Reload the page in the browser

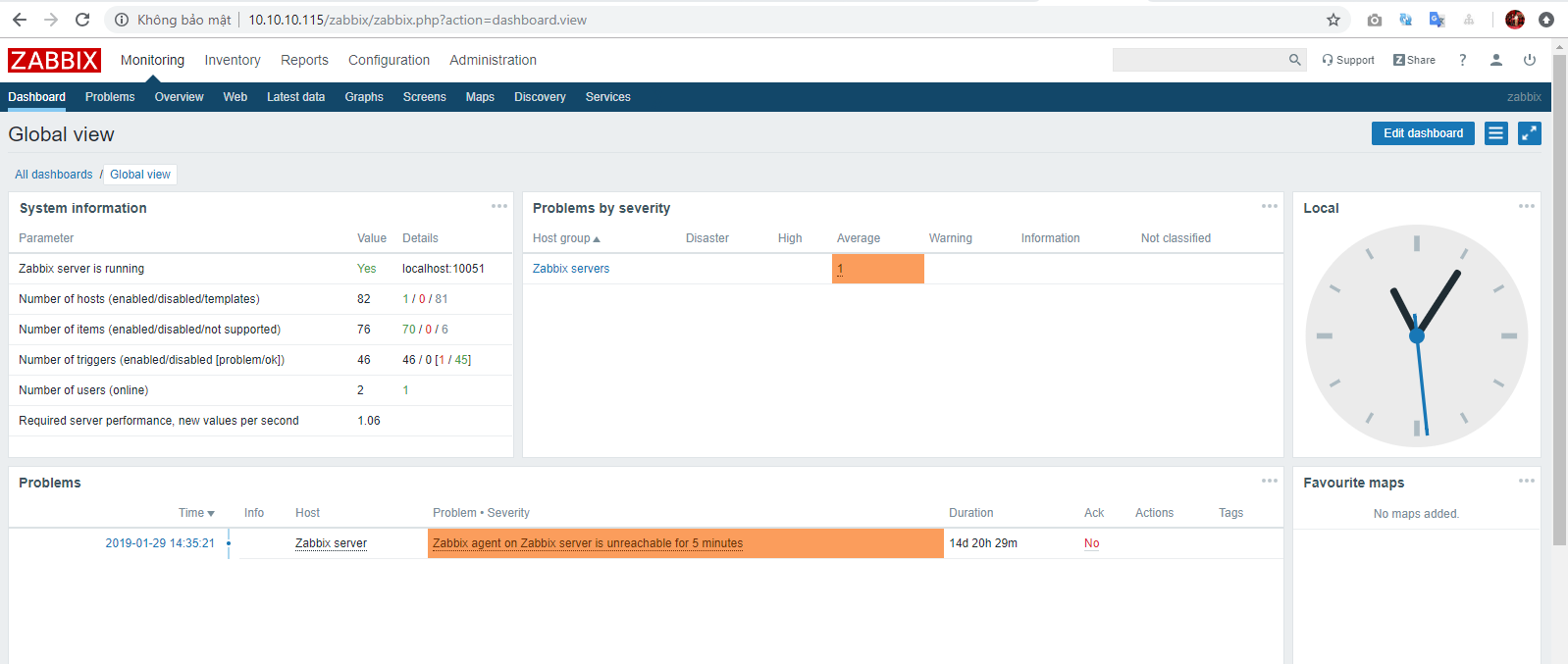tap(82, 20)
